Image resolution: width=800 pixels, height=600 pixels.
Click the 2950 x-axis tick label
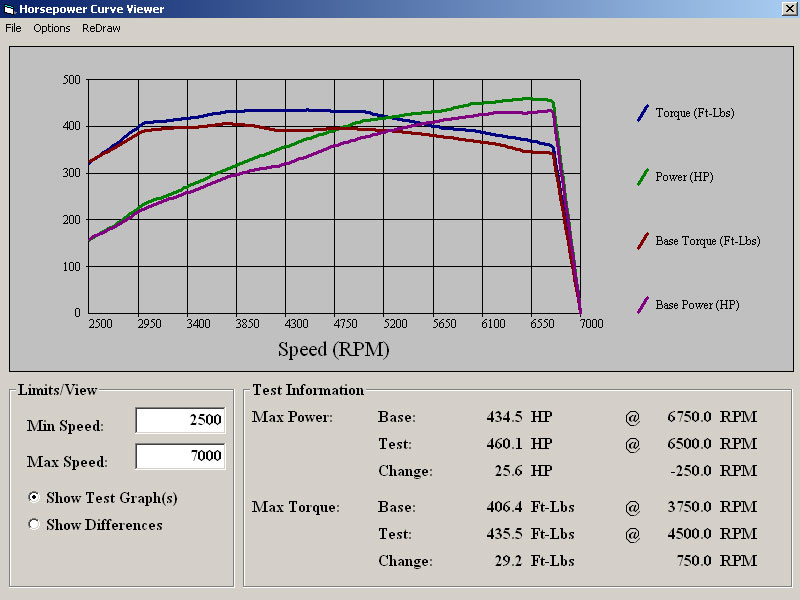(149, 323)
